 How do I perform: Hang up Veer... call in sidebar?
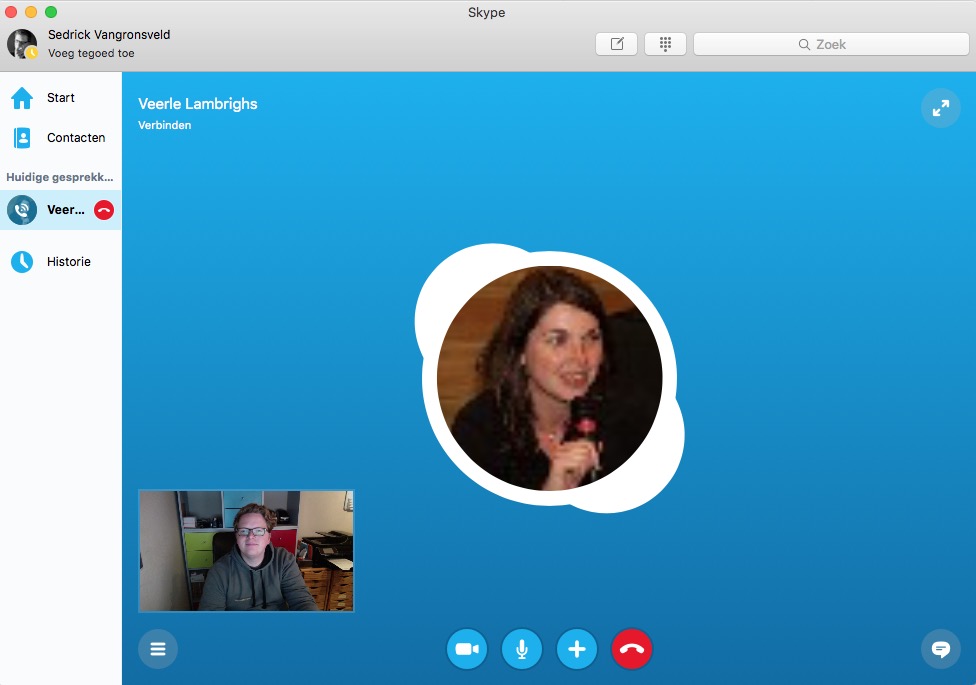tap(104, 210)
